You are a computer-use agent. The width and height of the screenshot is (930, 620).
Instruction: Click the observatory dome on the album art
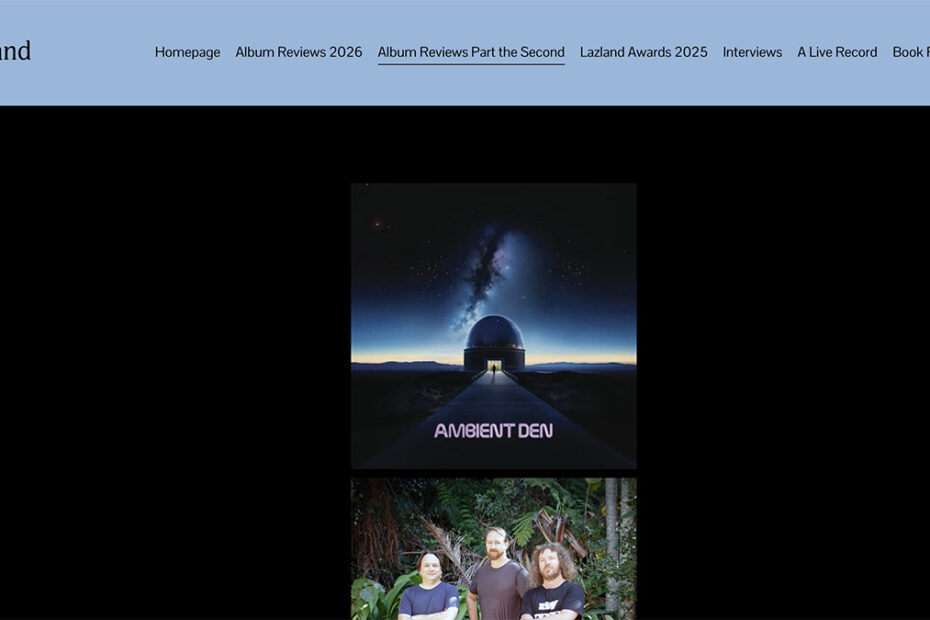pyautogui.click(x=493, y=335)
